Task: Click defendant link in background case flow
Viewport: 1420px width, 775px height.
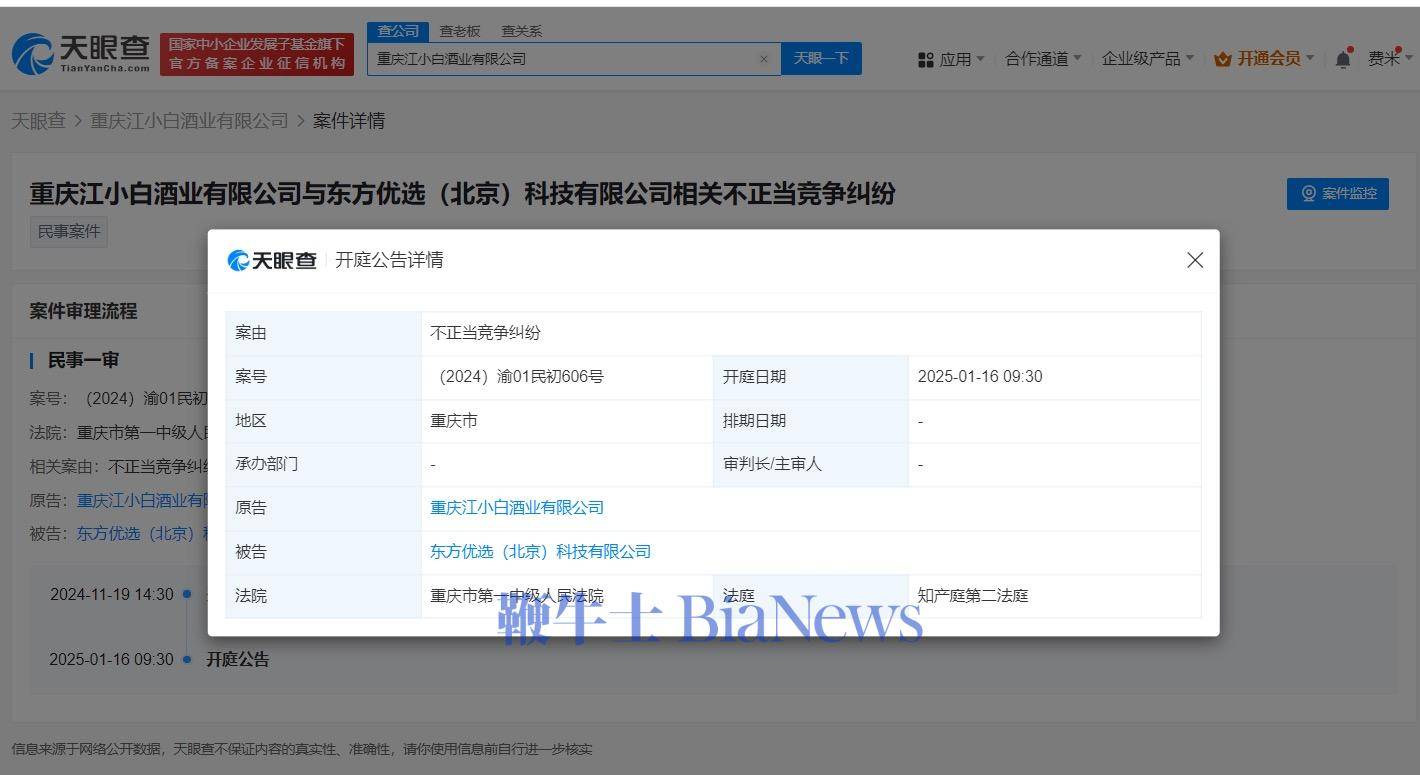Action: click(x=142, y=533)
